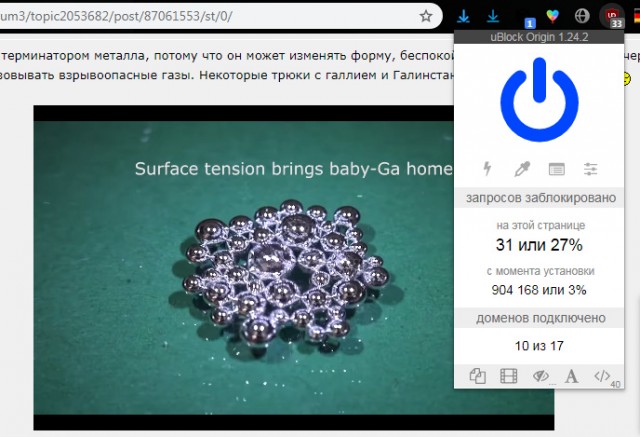Viewport: 640px width, 437px height.
Task: Click '904 168 или 3%' statistic
Action: [x=539, y=290]
